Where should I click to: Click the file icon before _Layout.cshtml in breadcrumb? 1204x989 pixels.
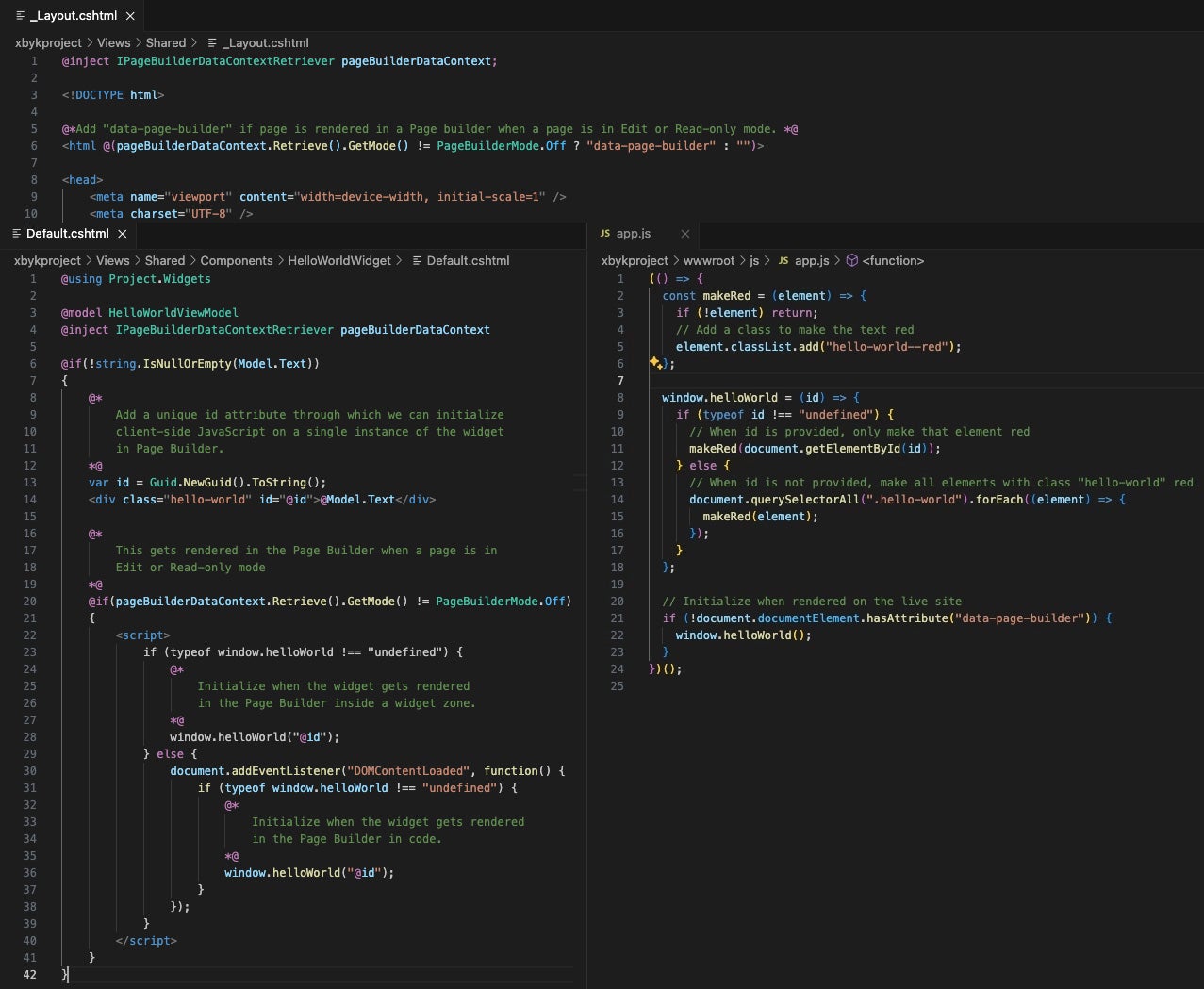pos(213,43)
